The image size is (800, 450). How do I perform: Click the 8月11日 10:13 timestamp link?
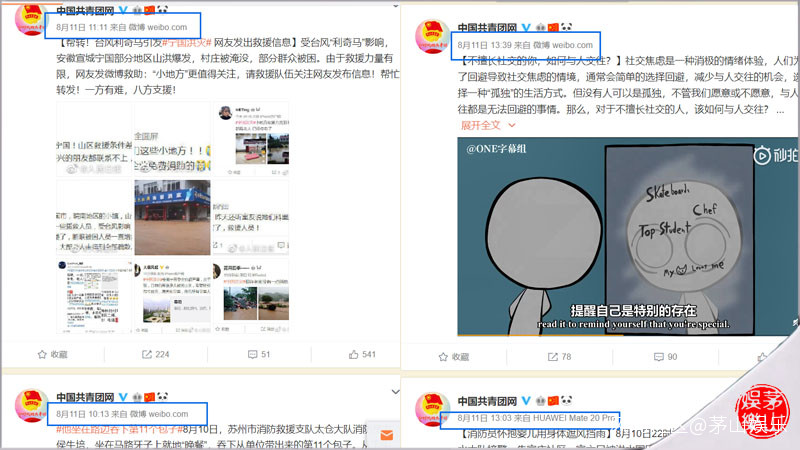click(x=83, y=414)
